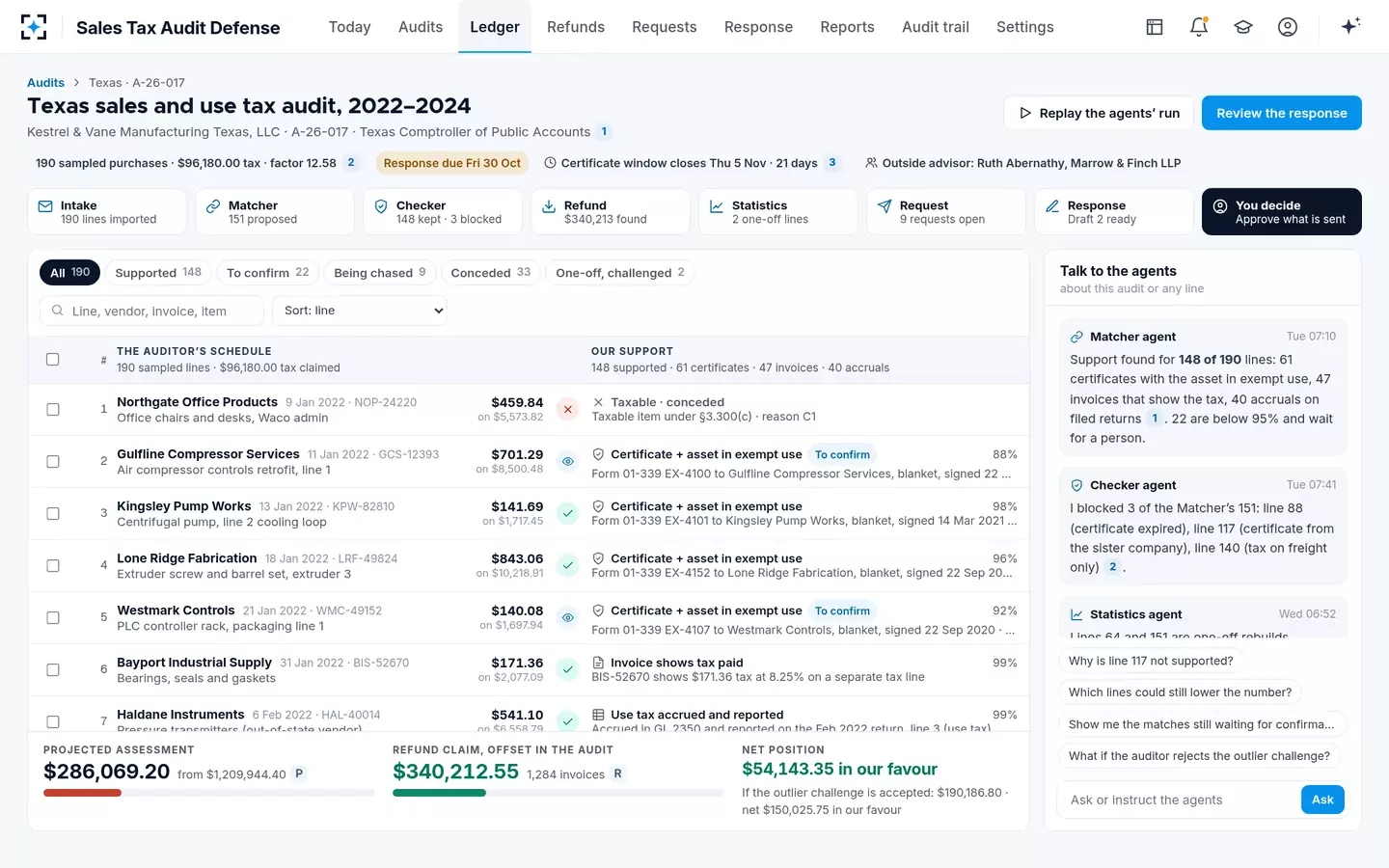This screenshot has height=868, width=1389.
Task: Tick the checkbox for Northgate Office Products
Action: point(53,410)
